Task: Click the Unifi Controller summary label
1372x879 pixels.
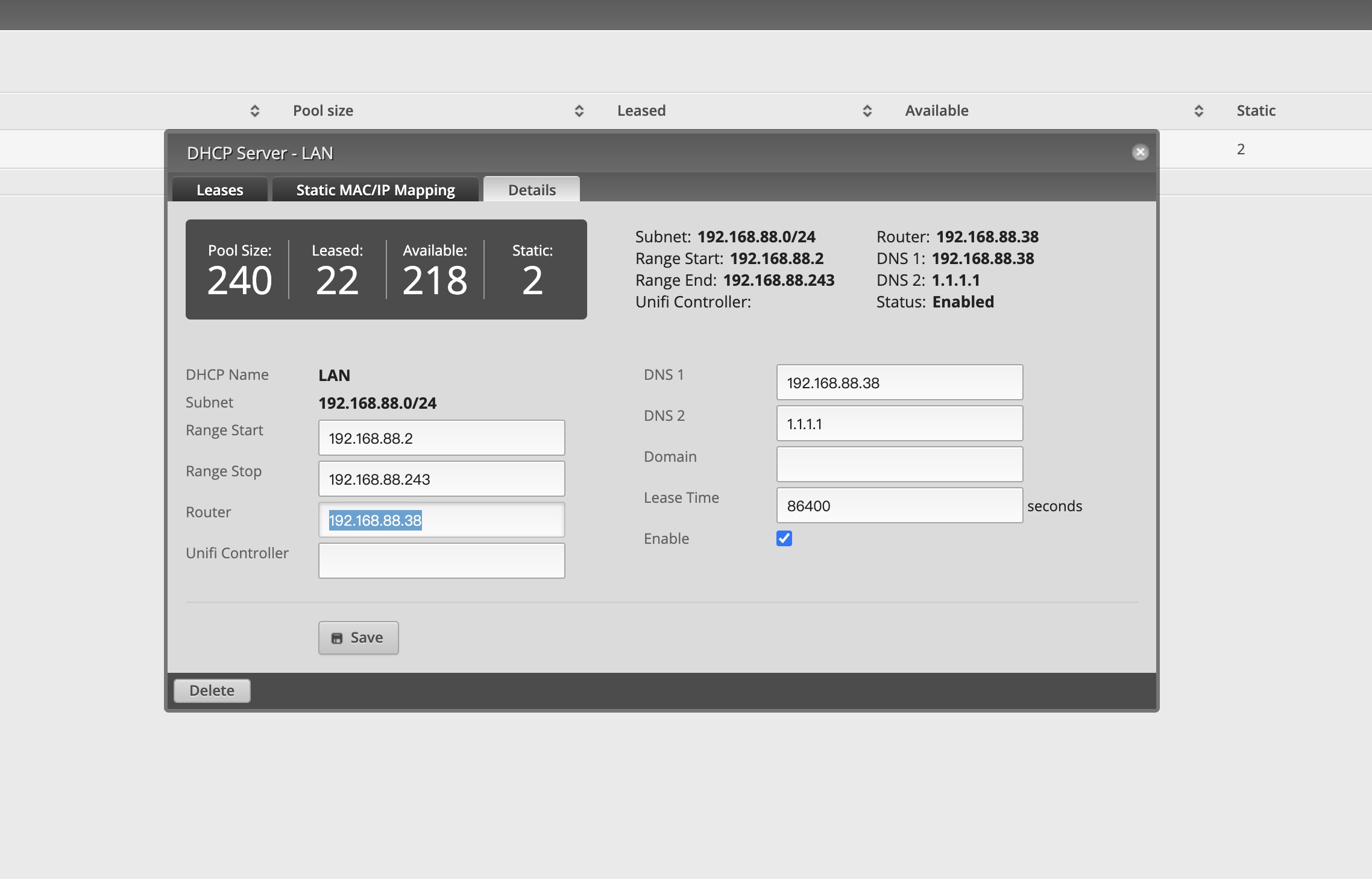Action: (x=693, y=302)
